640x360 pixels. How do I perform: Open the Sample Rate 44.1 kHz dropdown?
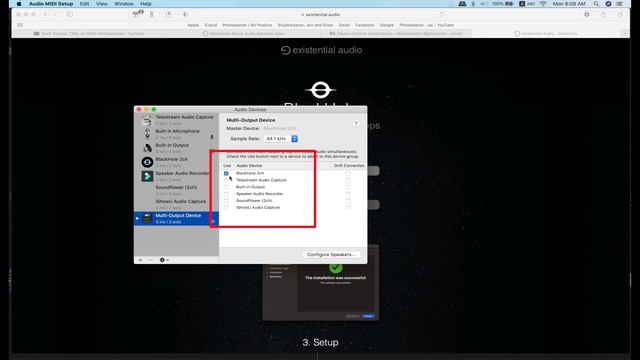(281, 139)
